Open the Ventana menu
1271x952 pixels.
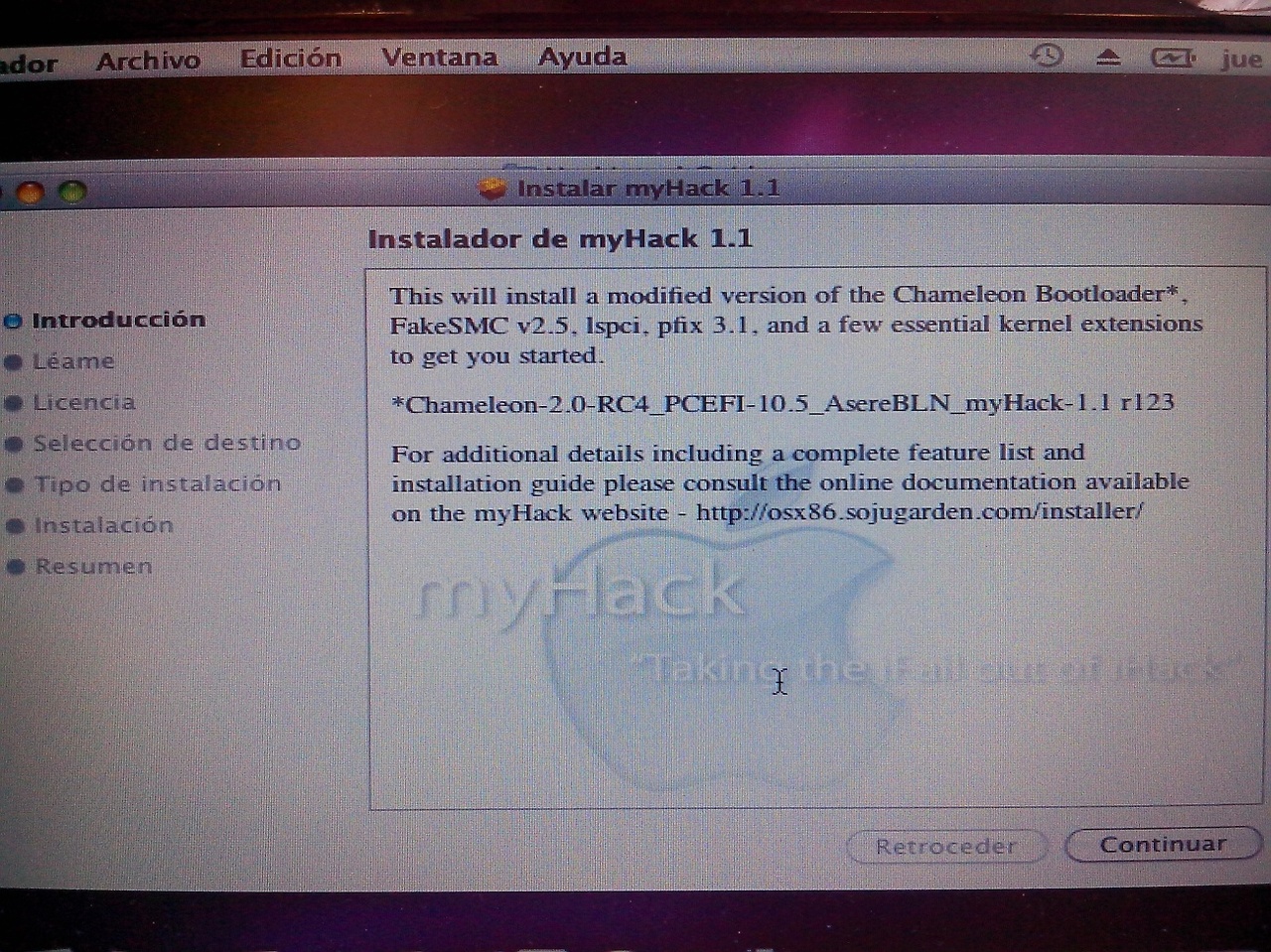[439, 57]
